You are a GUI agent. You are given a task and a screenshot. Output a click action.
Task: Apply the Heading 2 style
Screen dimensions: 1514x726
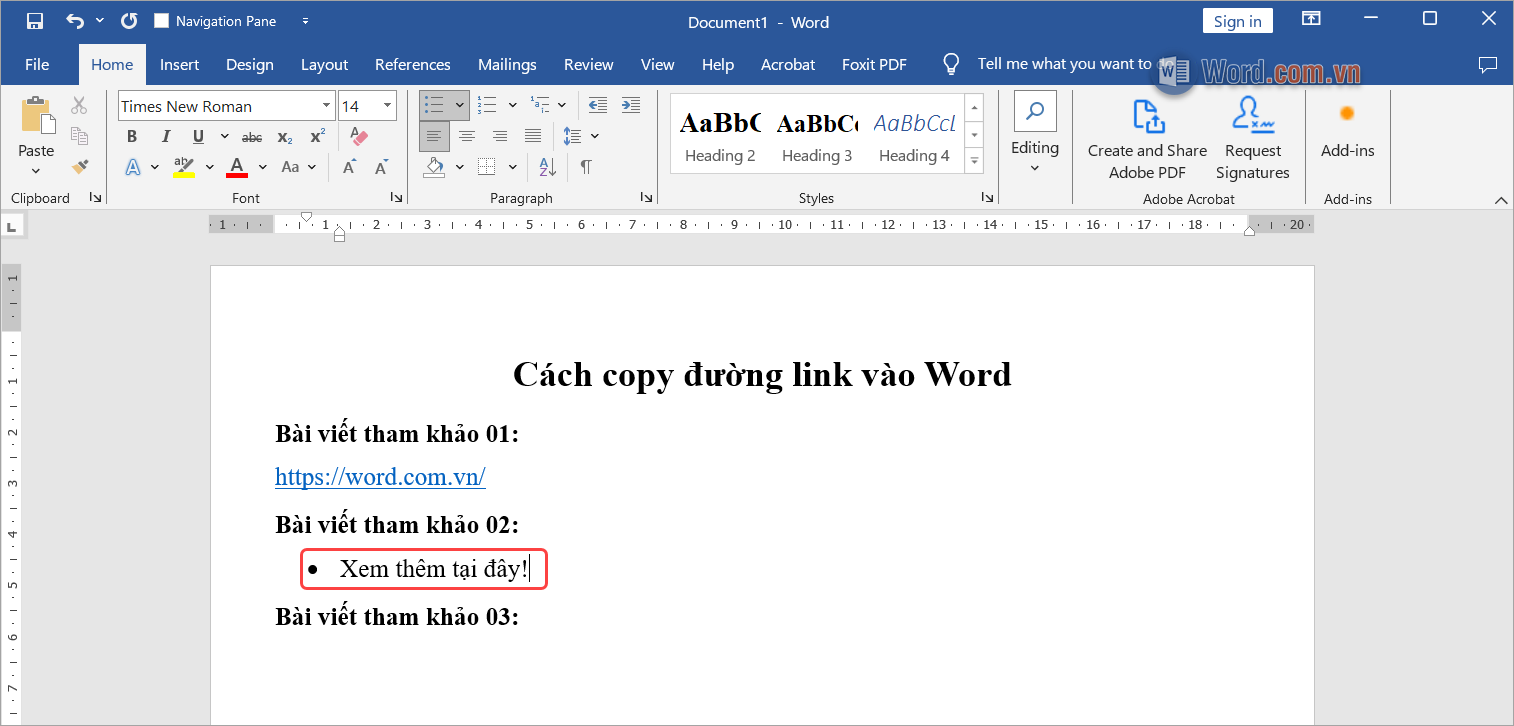coord(720,133)
